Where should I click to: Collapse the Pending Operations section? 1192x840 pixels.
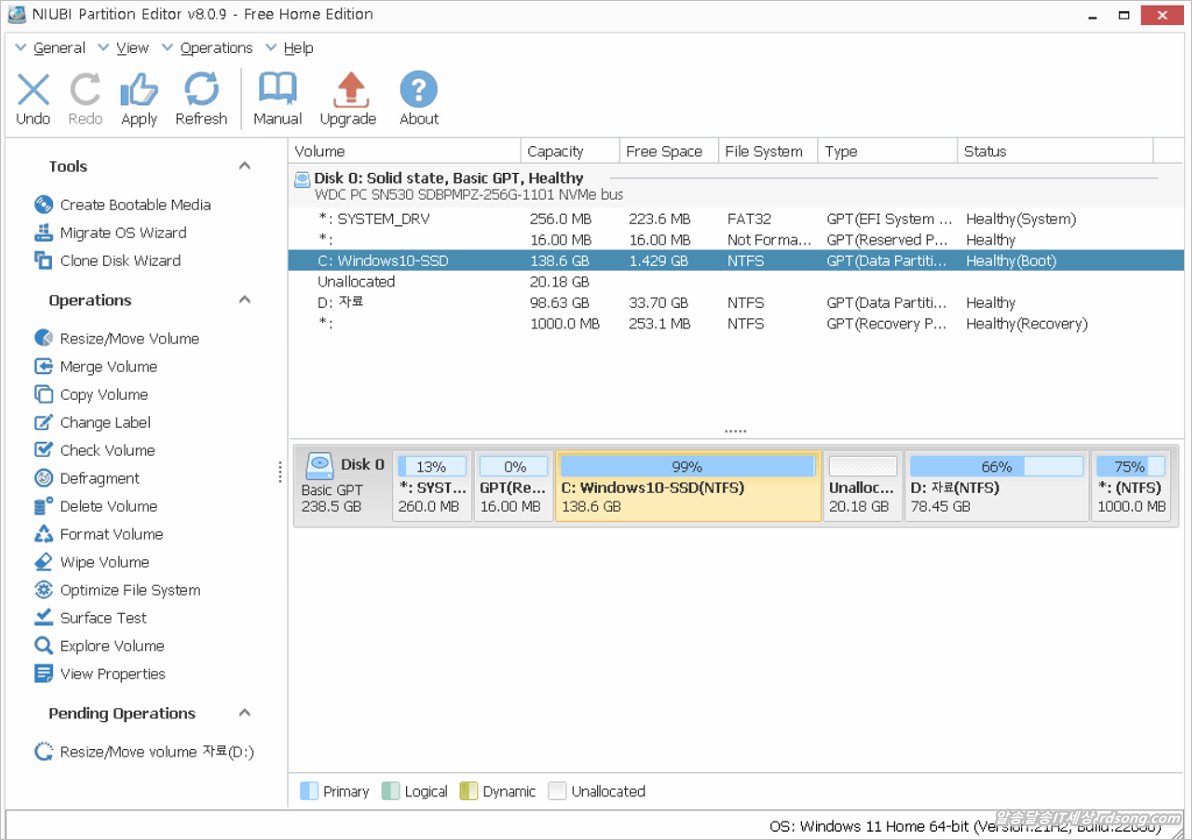[x=245, y=713]
